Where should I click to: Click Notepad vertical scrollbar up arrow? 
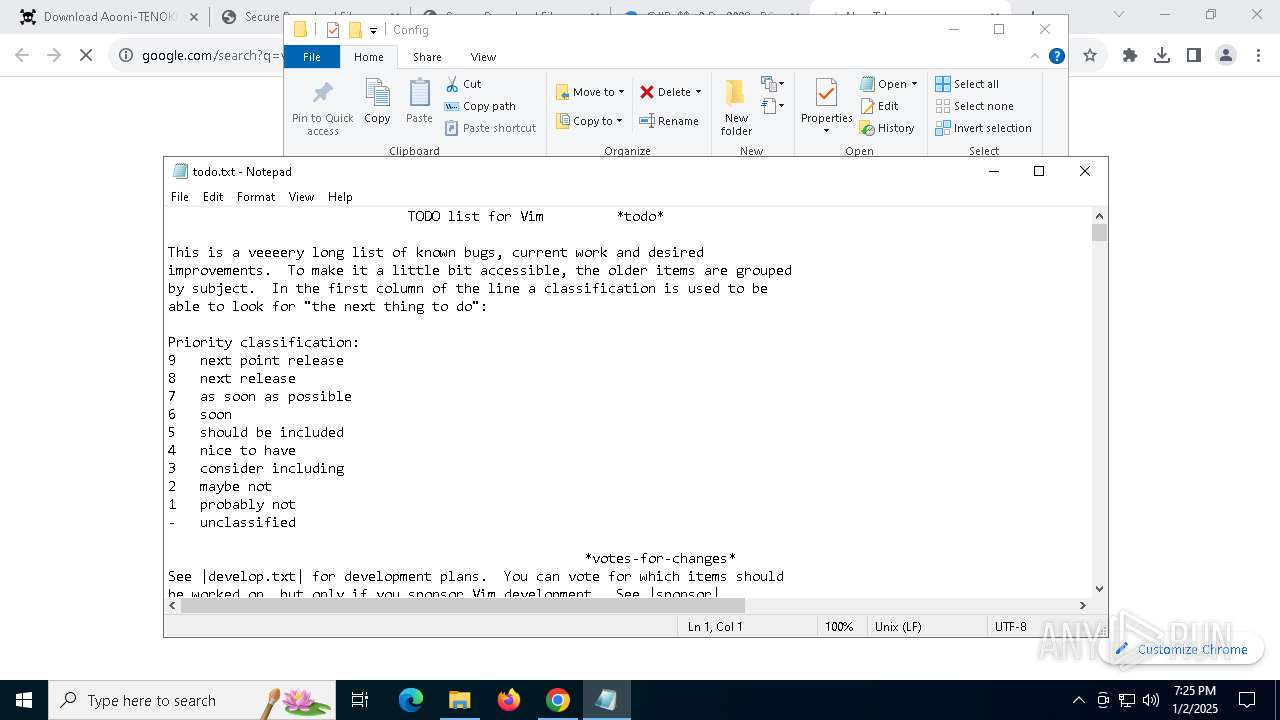[x=1100, y=216]
